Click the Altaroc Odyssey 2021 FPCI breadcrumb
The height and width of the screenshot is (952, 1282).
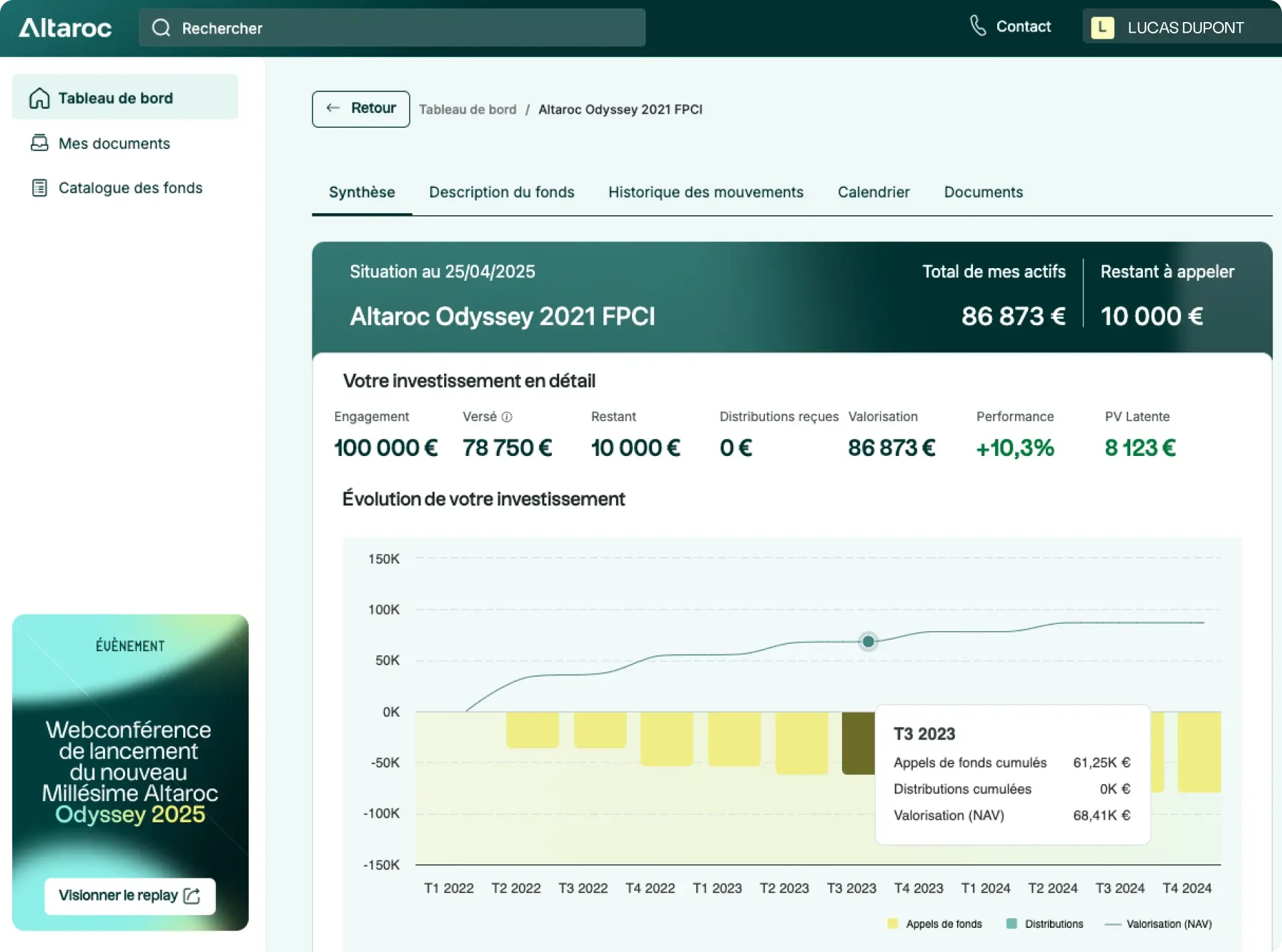pyautogui.click(x=620, y=109)
